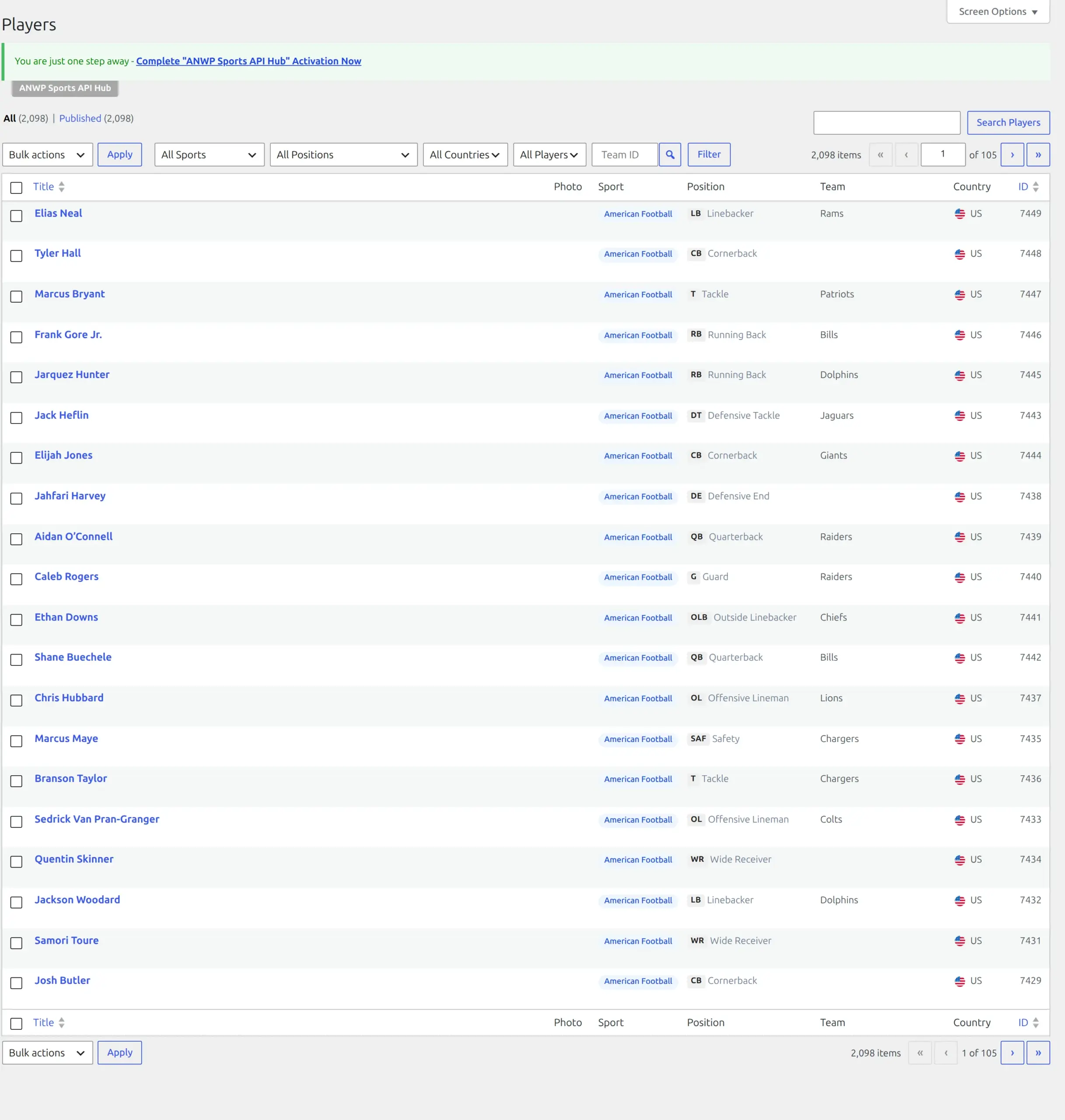Viewport: 1065px width, 1120px height.
Task: Click the ANWP Sports API Hub tag
Action: coord(65,88)
